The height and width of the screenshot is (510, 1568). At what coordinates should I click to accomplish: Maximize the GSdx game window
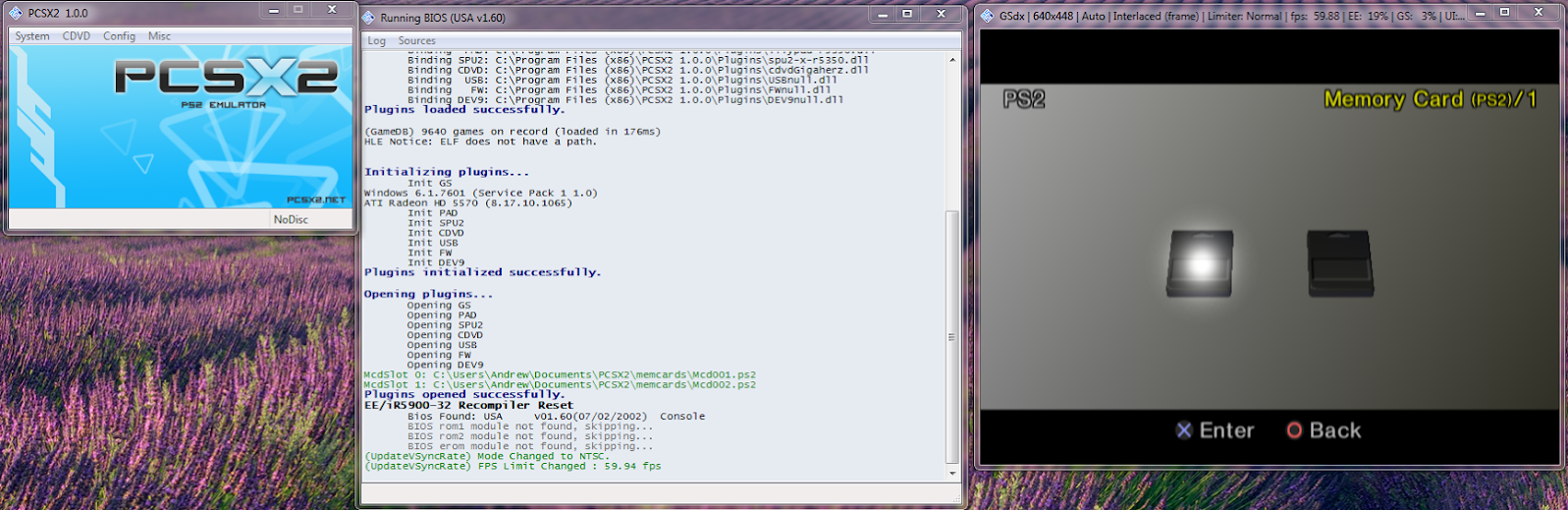tap(1504, 13)
